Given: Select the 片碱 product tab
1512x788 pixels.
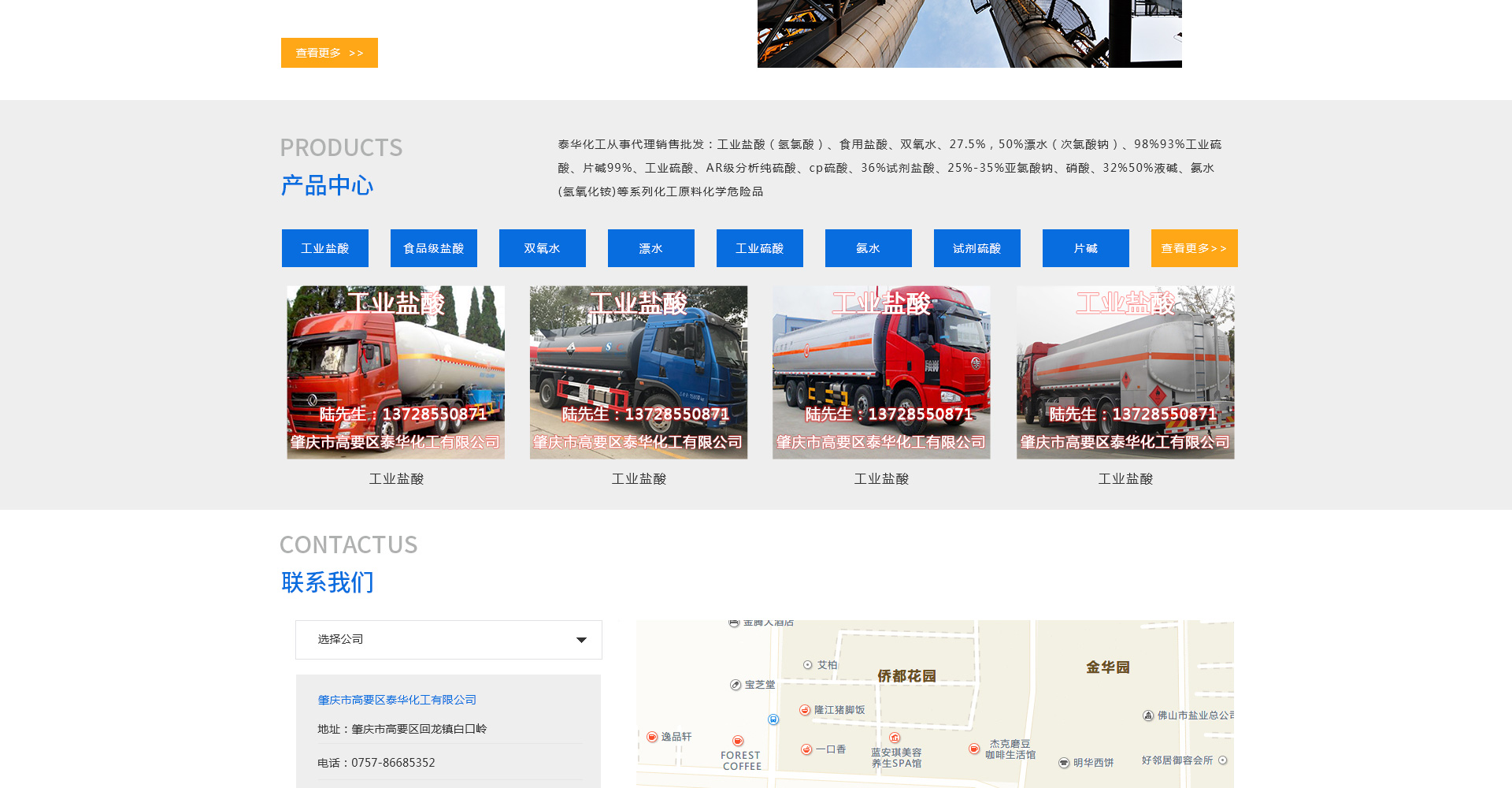Looking at the screenshot, I should point(1085,248).
